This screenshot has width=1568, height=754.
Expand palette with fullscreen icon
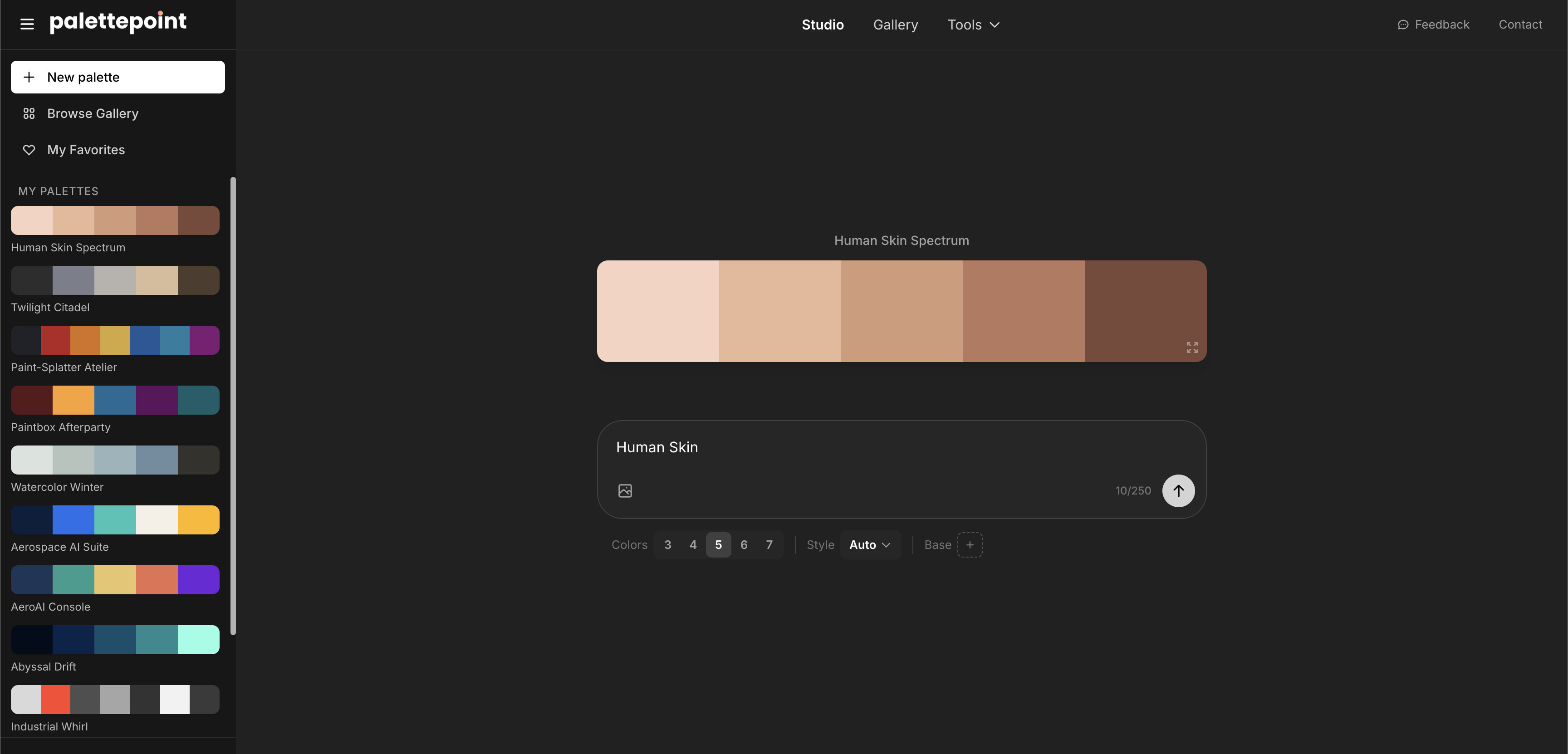(x=1192, y=347)
